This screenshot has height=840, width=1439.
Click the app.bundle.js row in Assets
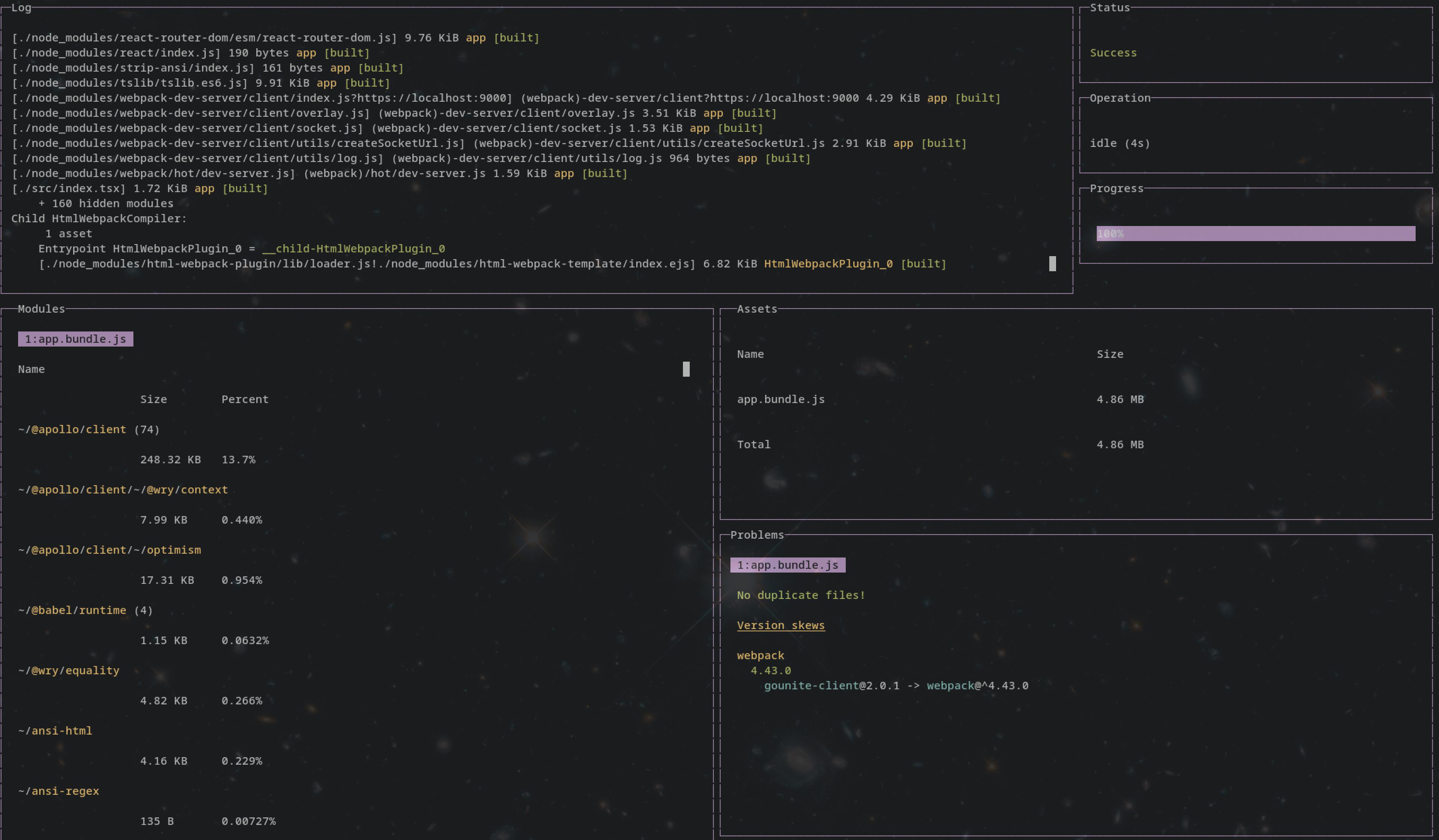(x=781, y=399)
